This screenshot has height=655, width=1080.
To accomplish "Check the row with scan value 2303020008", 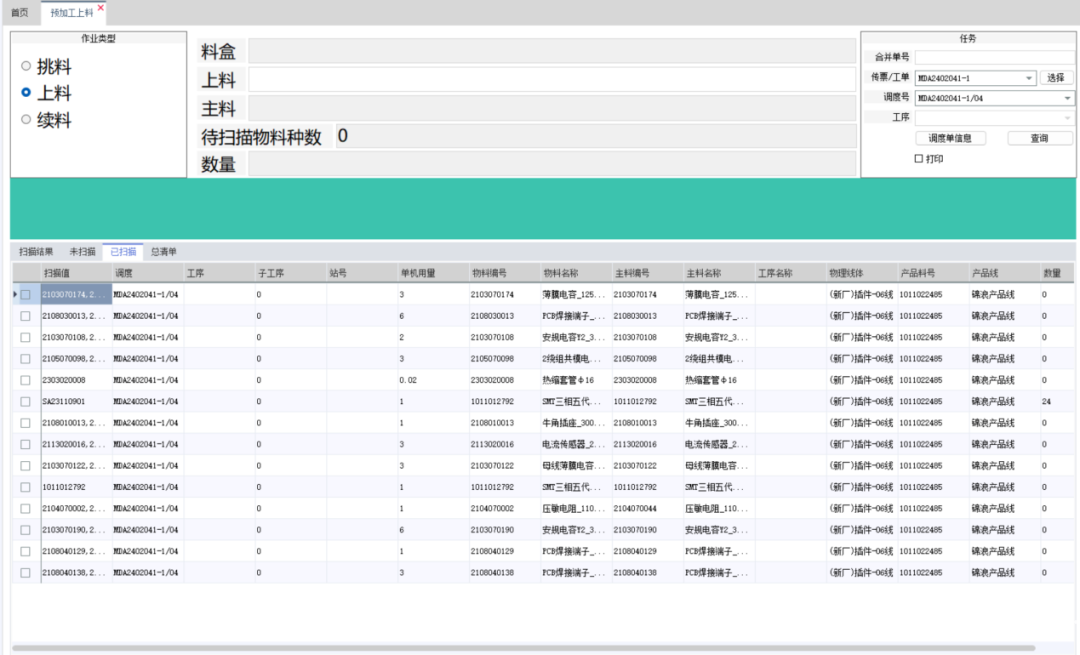I will point(26,380).
